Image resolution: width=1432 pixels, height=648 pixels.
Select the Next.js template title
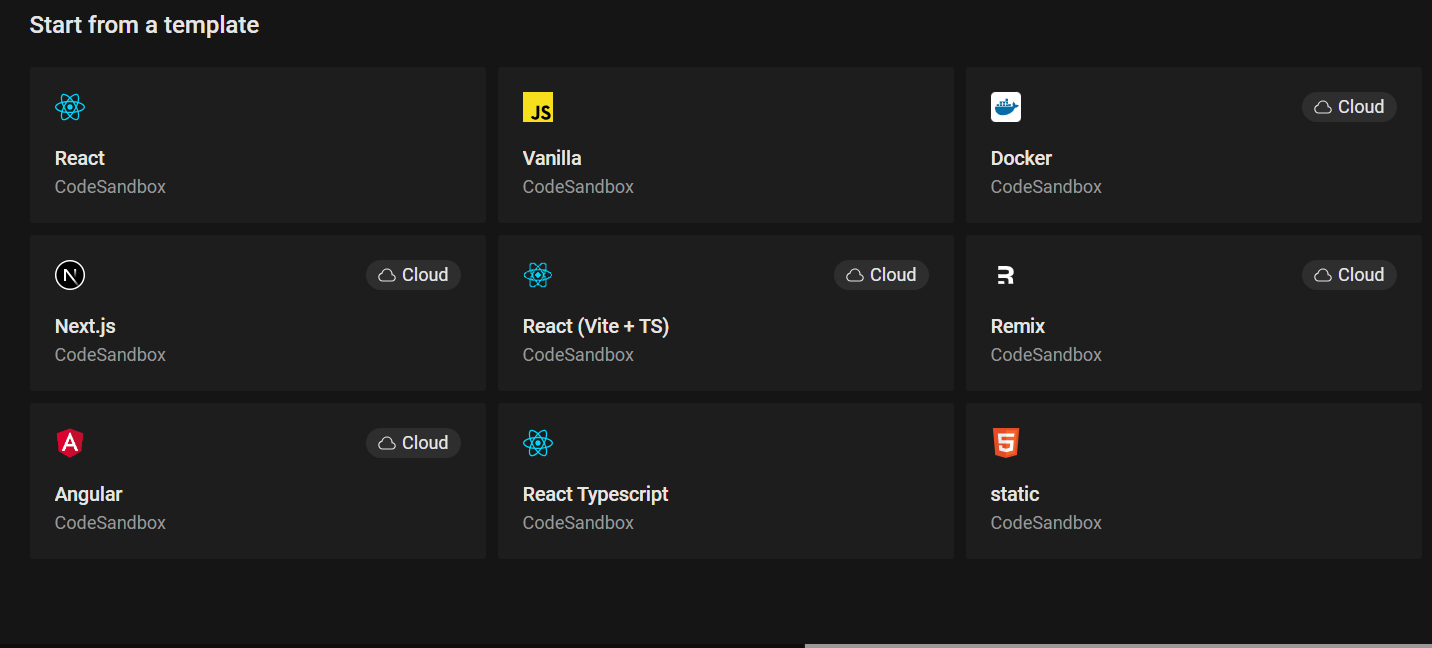[x=85, y=326]
